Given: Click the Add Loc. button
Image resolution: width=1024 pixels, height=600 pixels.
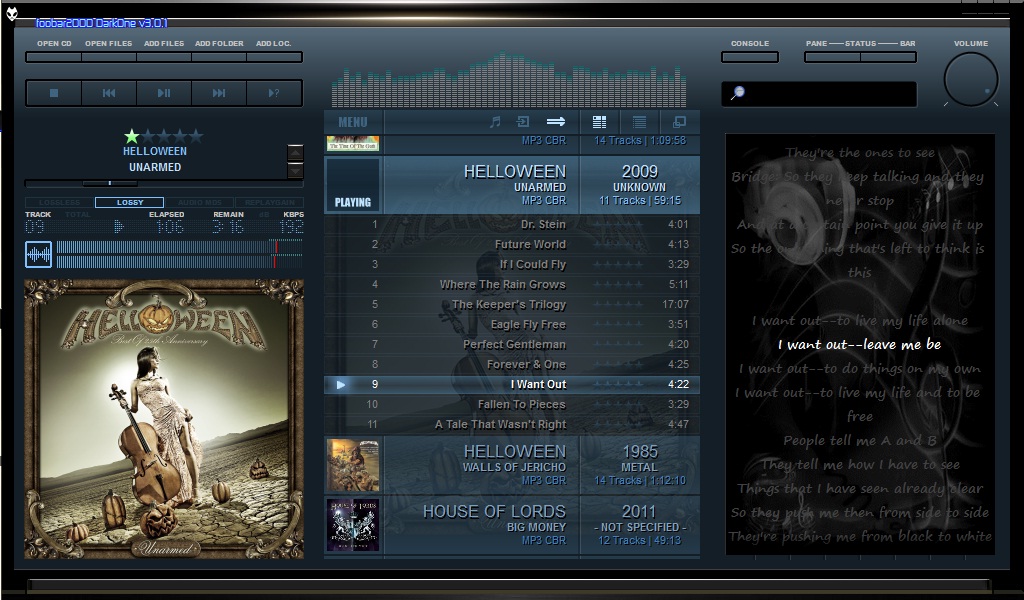Looking at the screenshot, I should (274, 57).
